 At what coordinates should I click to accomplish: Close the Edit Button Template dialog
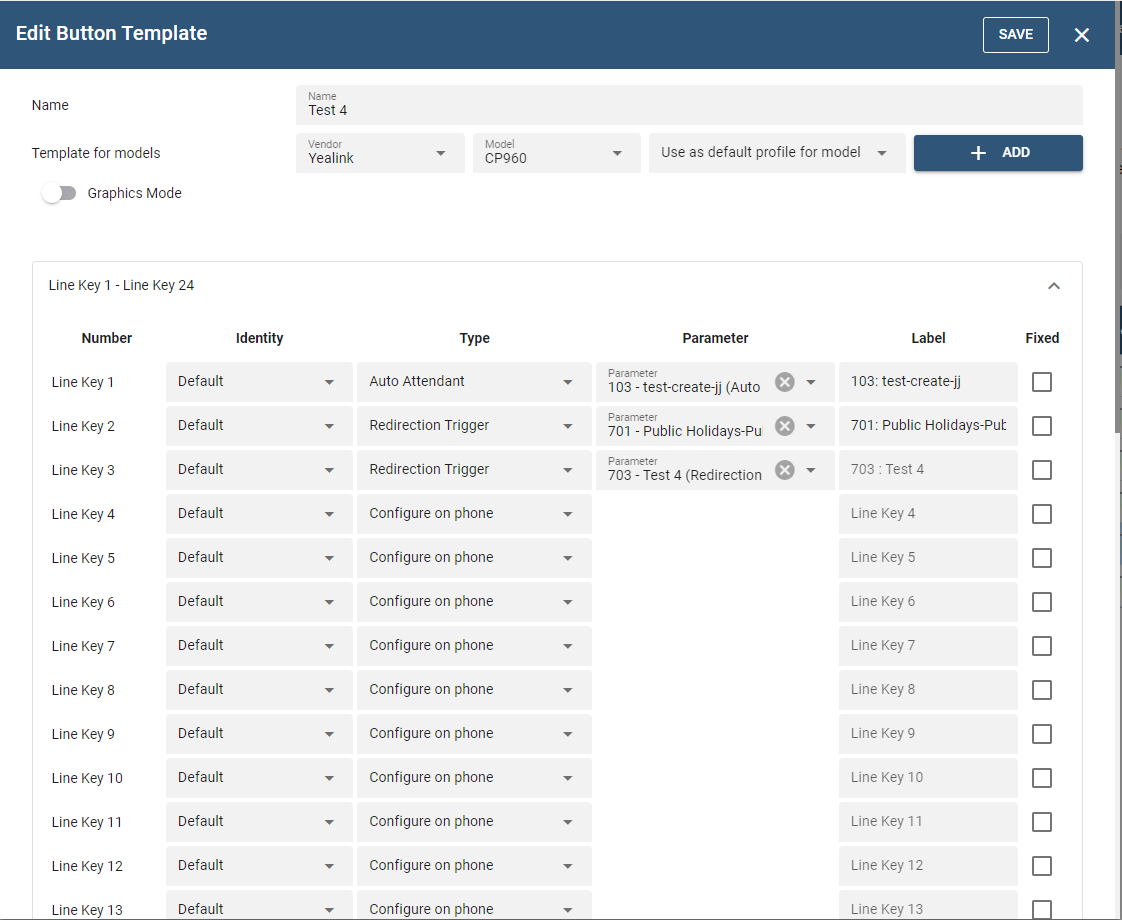click(1081, 35)
